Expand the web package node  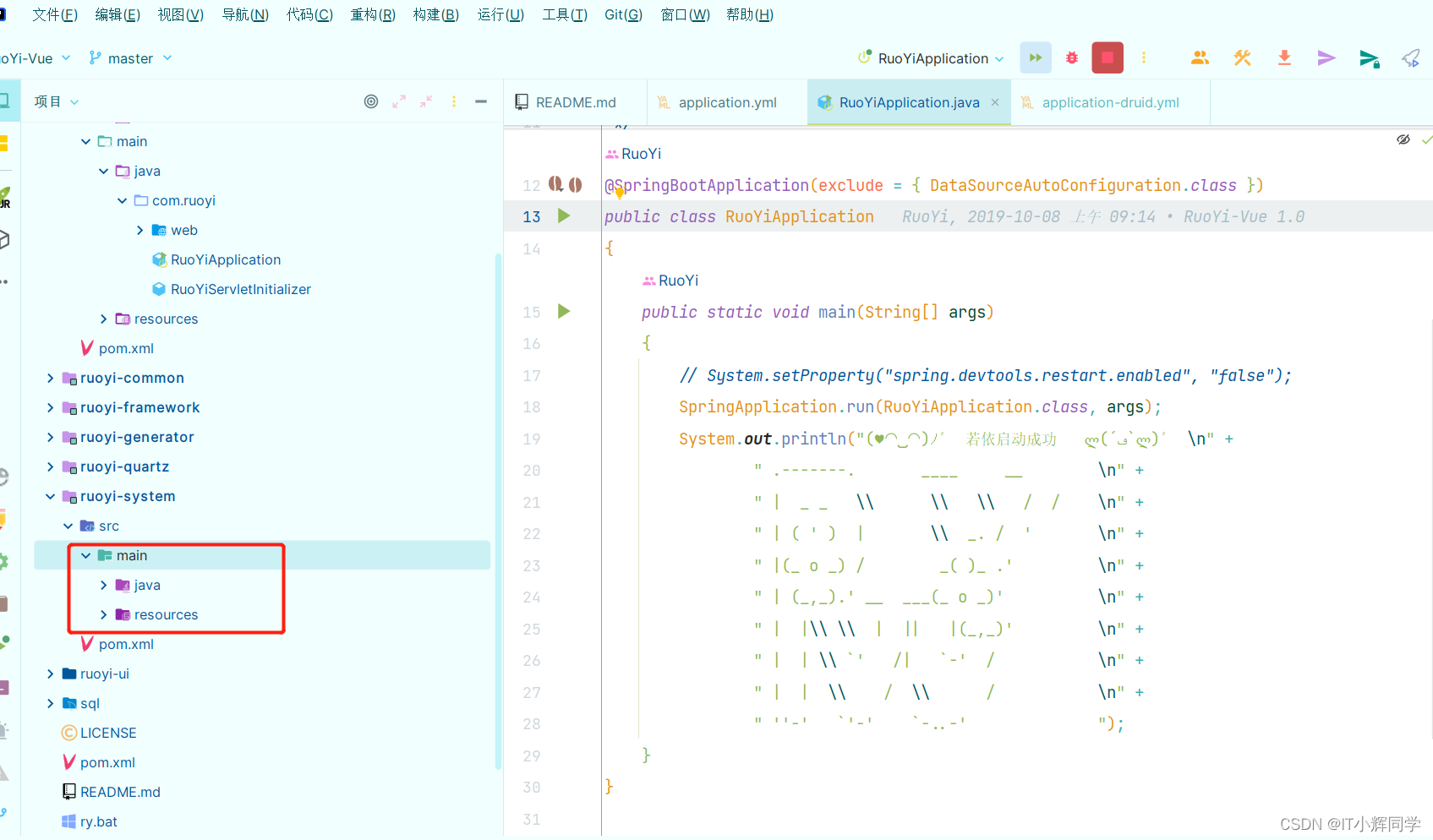(140, 230)
